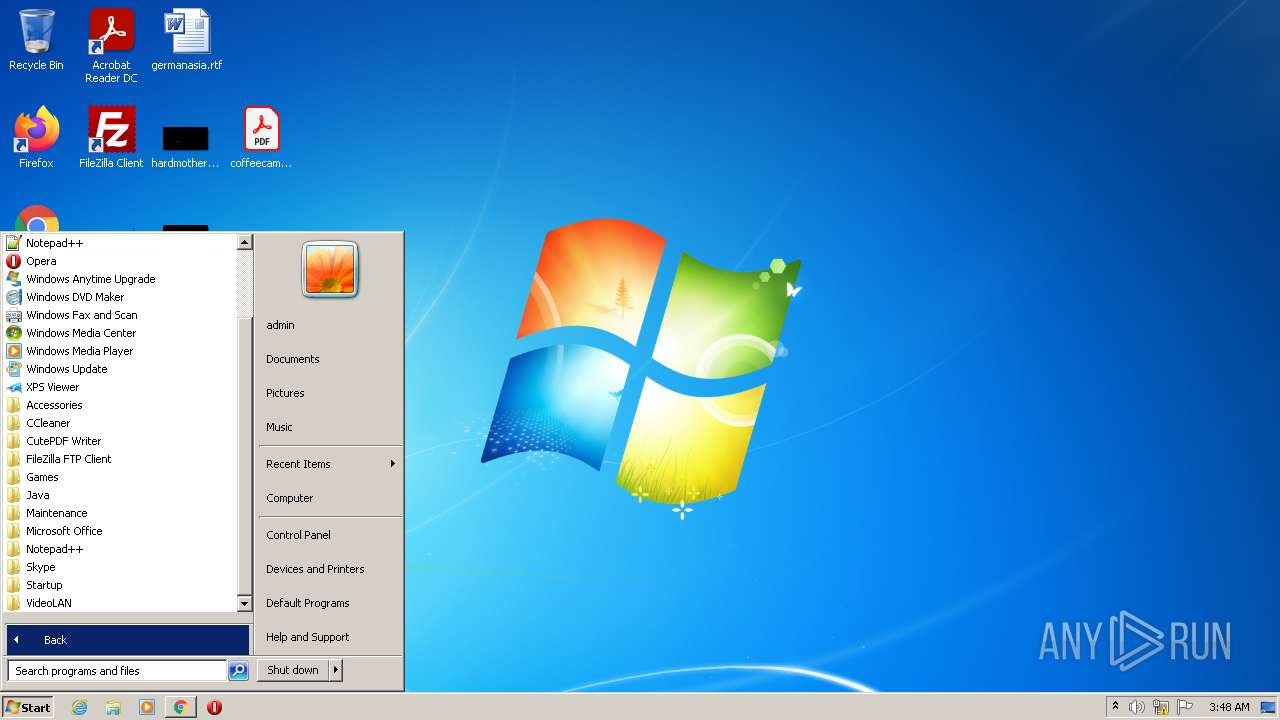Expand the Skype folder

click(120, 567)
